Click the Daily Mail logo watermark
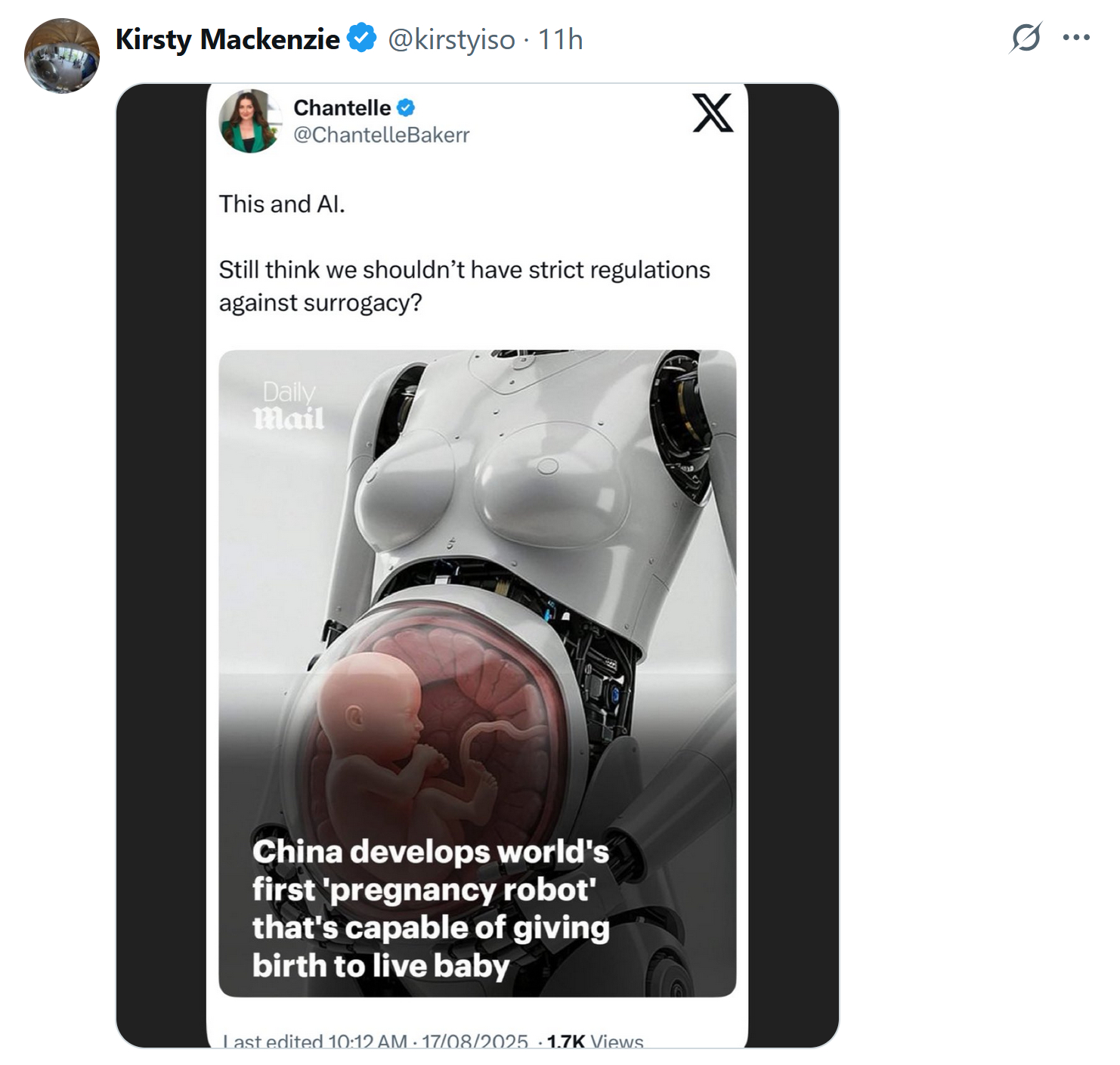Screen dimensions: 1120x1065 tap(289, 406)
